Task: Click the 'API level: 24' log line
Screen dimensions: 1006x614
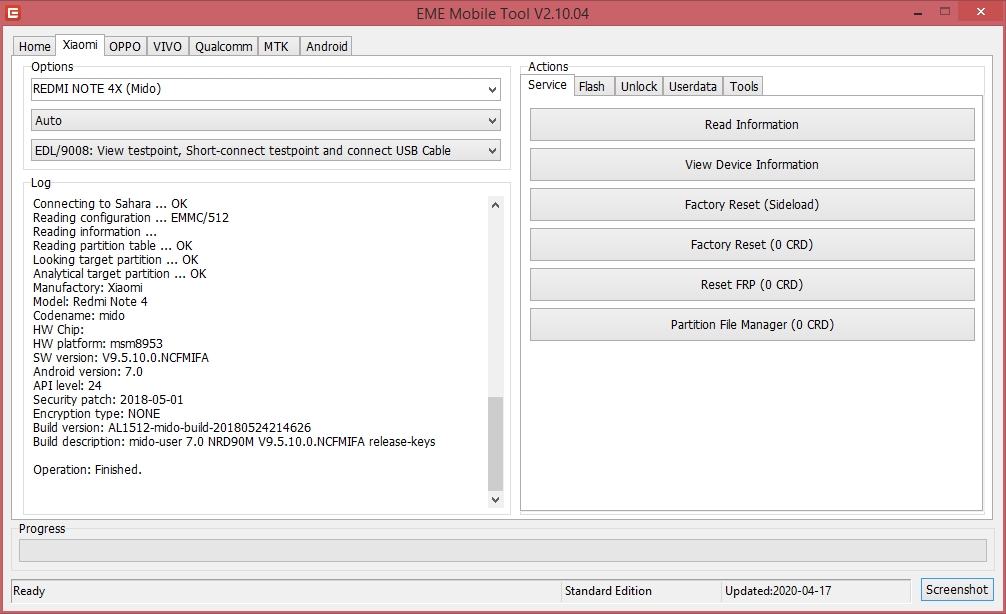Action: click(67, 386)
